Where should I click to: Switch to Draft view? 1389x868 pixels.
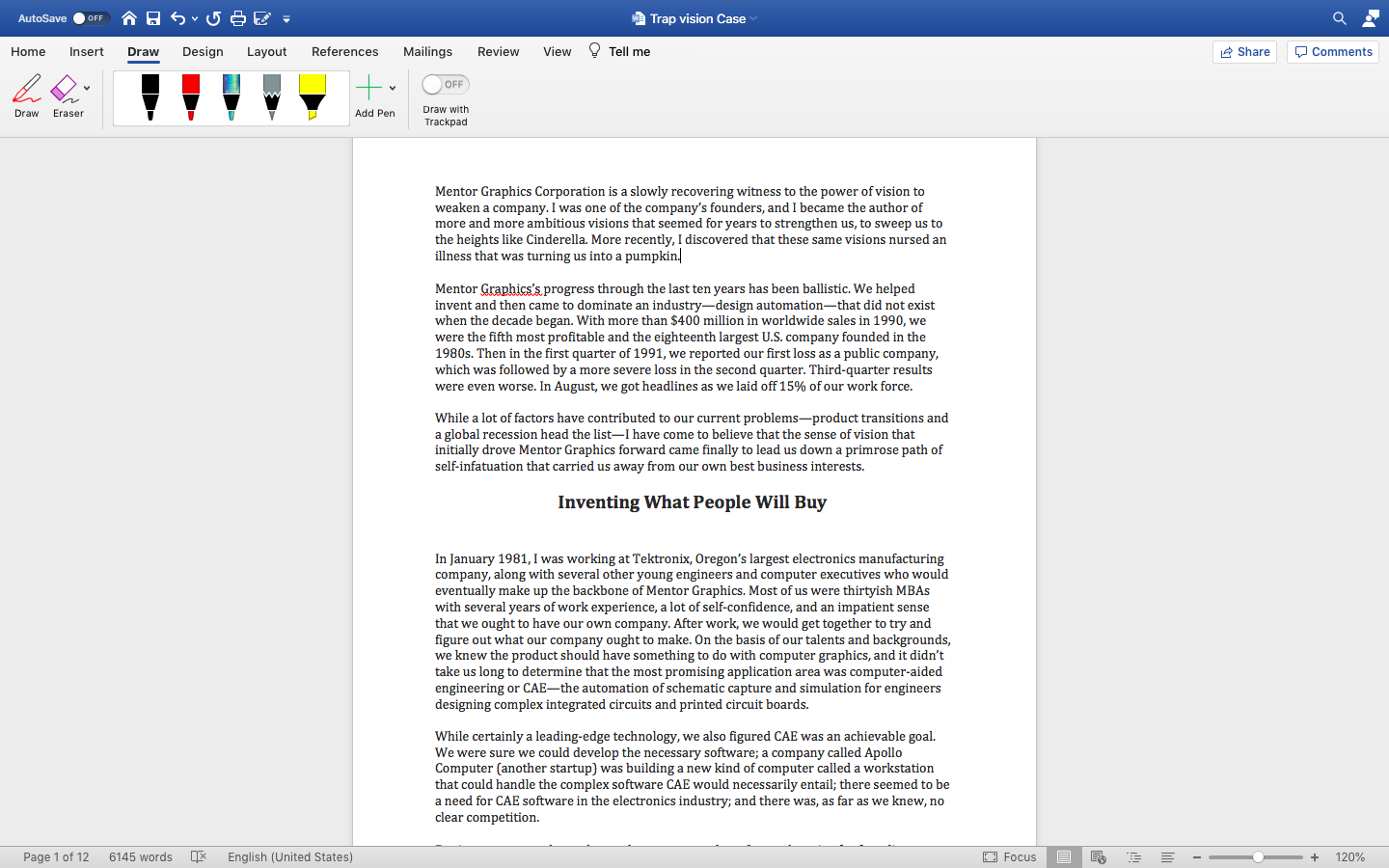point(1167,856)
